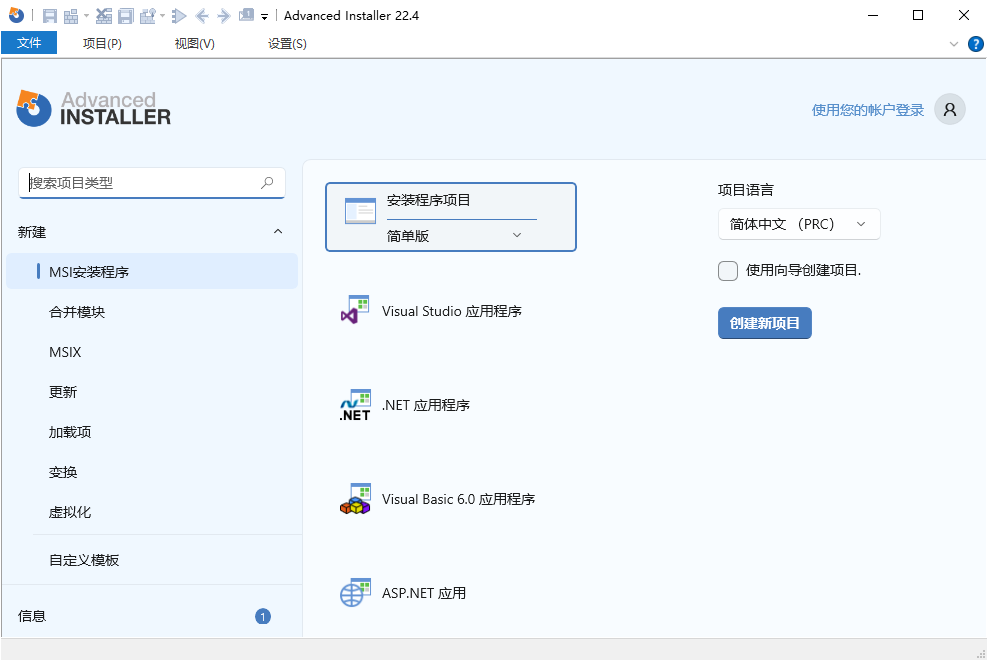
Task: Select the Visual Basic 6.0 应用程序 icon
Action: pos(355,498)
